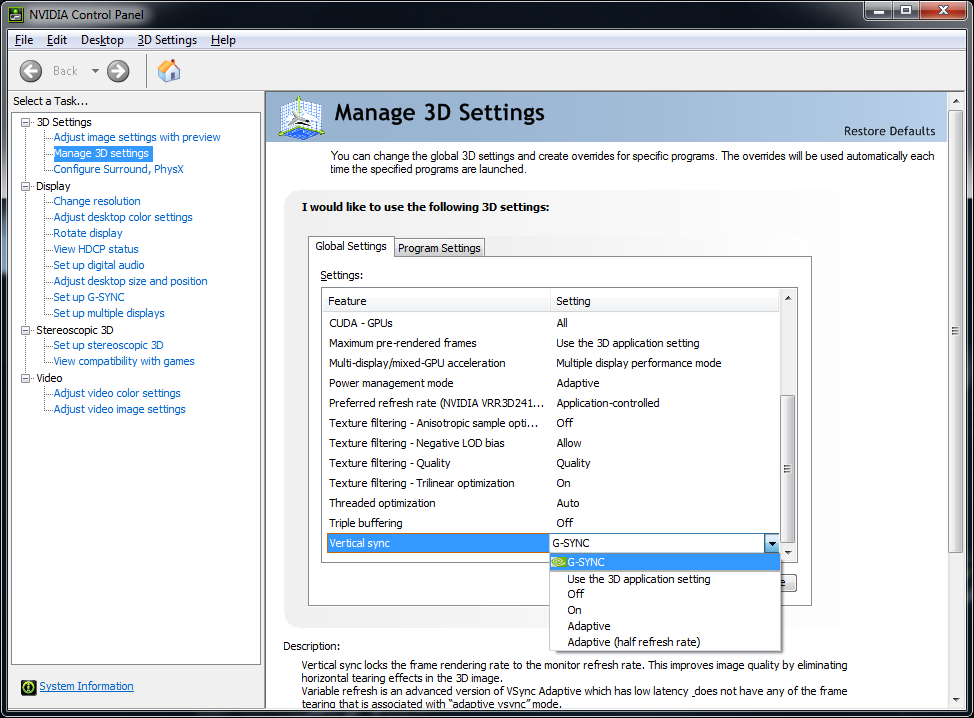The height and width of the screenshot is (718, 974).
Task: Click the Back arrow icon
Action: pyautogui.click(x=31, y=70)
